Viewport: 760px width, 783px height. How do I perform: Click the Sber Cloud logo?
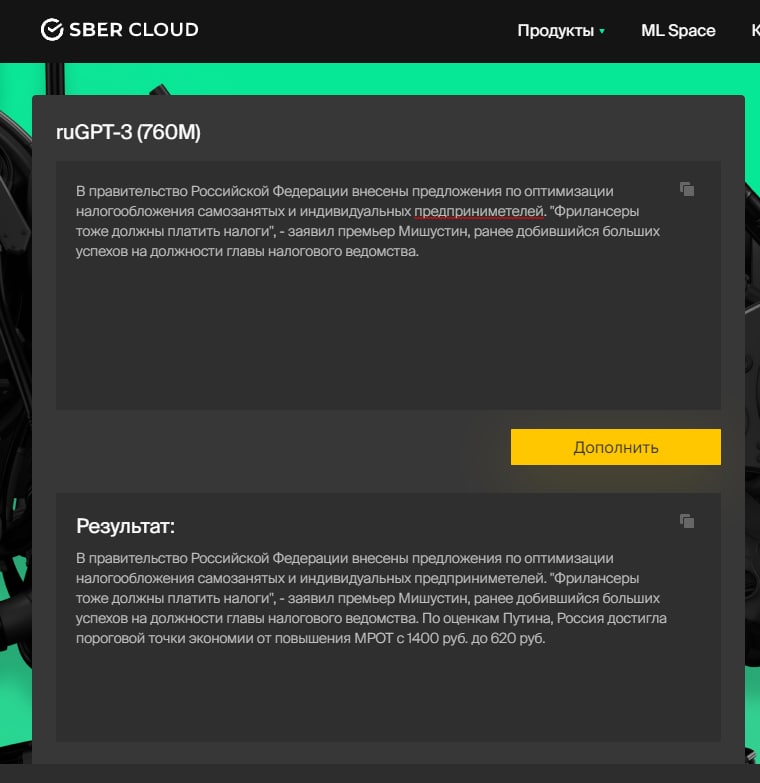[120, 30]
